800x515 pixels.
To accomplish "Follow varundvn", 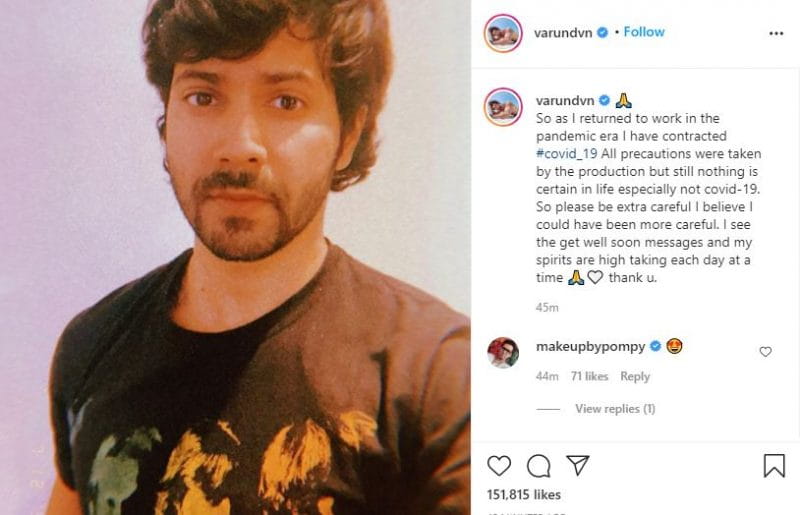I will [x=644, y=32].
